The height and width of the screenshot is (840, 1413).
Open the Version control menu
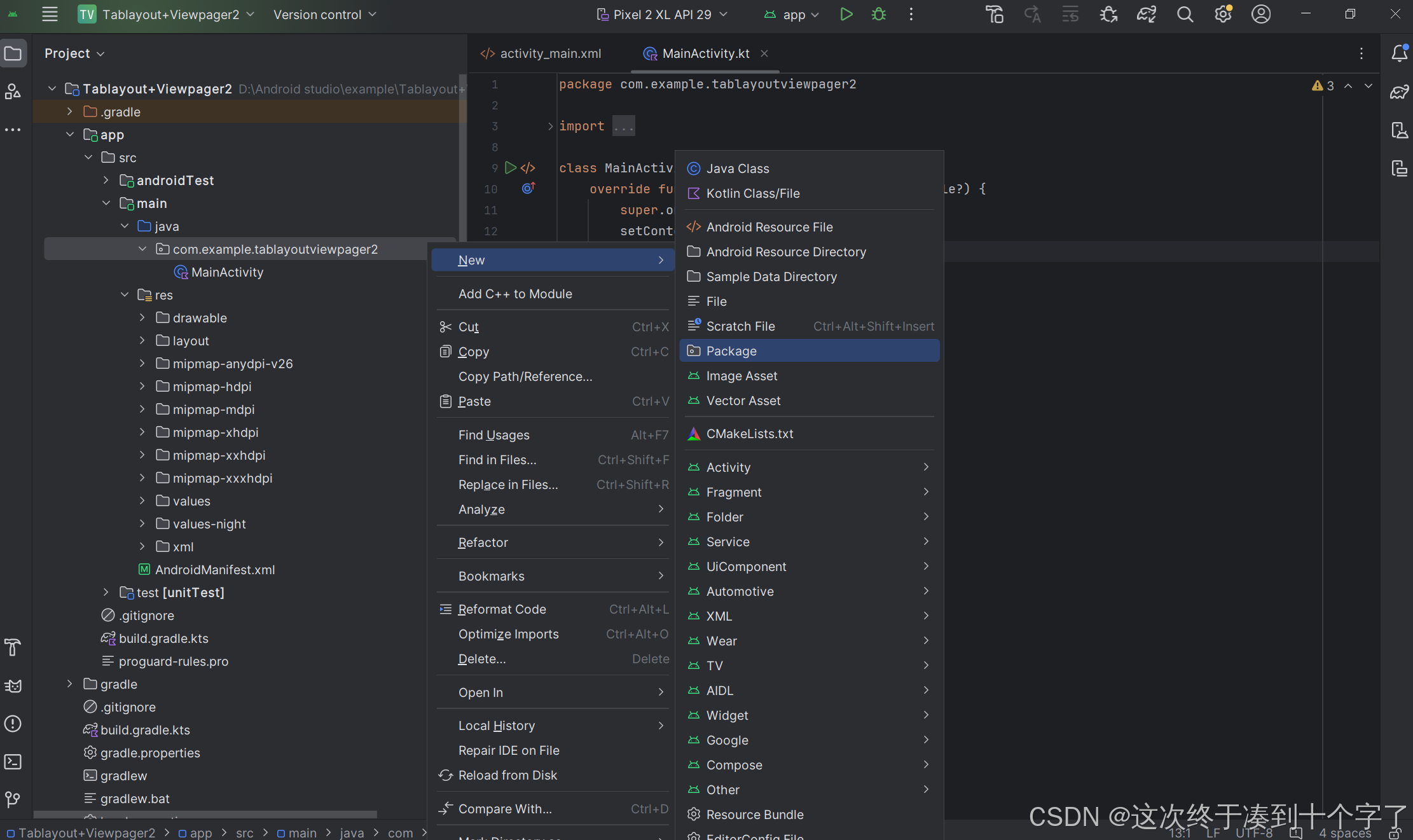coord(324,14)
